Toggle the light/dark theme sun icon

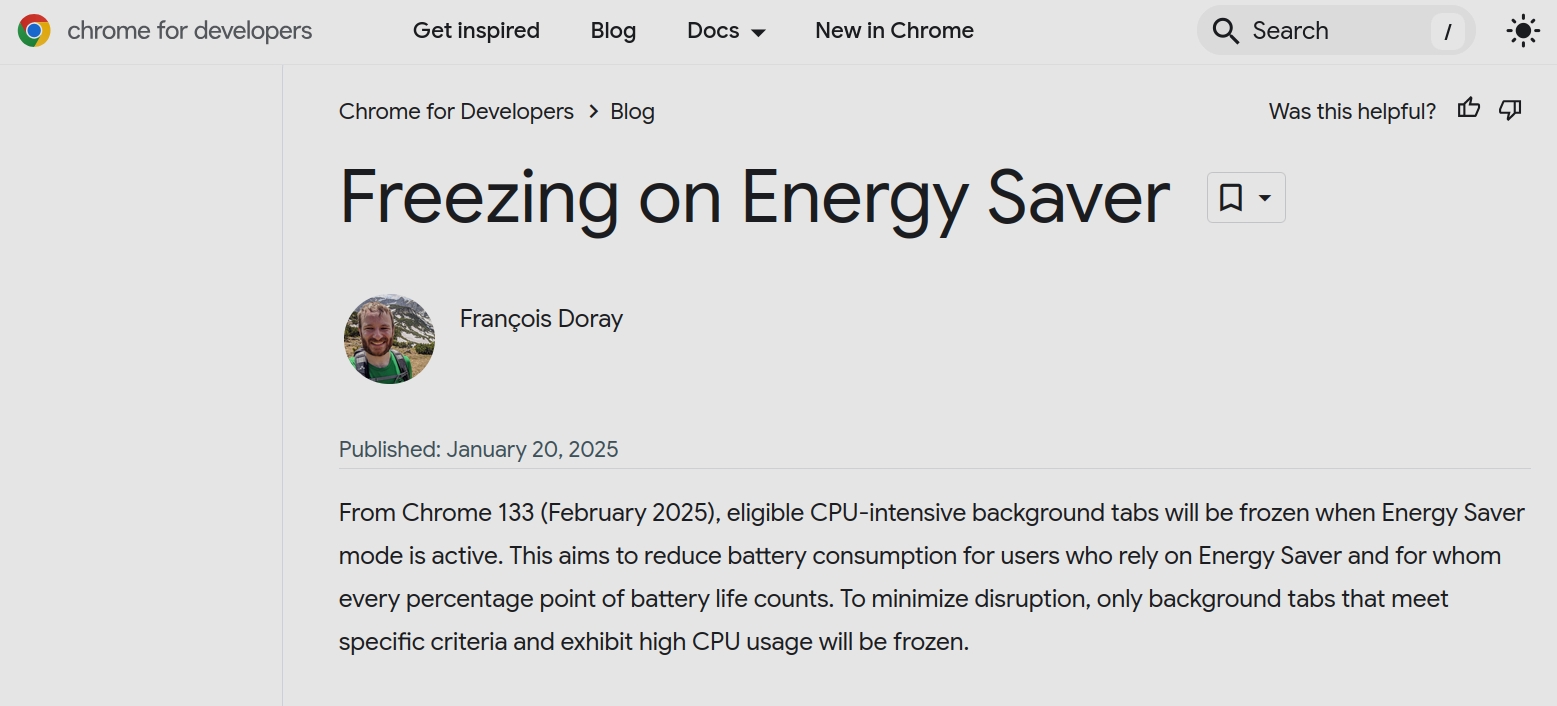click(x=1522, y=31)
